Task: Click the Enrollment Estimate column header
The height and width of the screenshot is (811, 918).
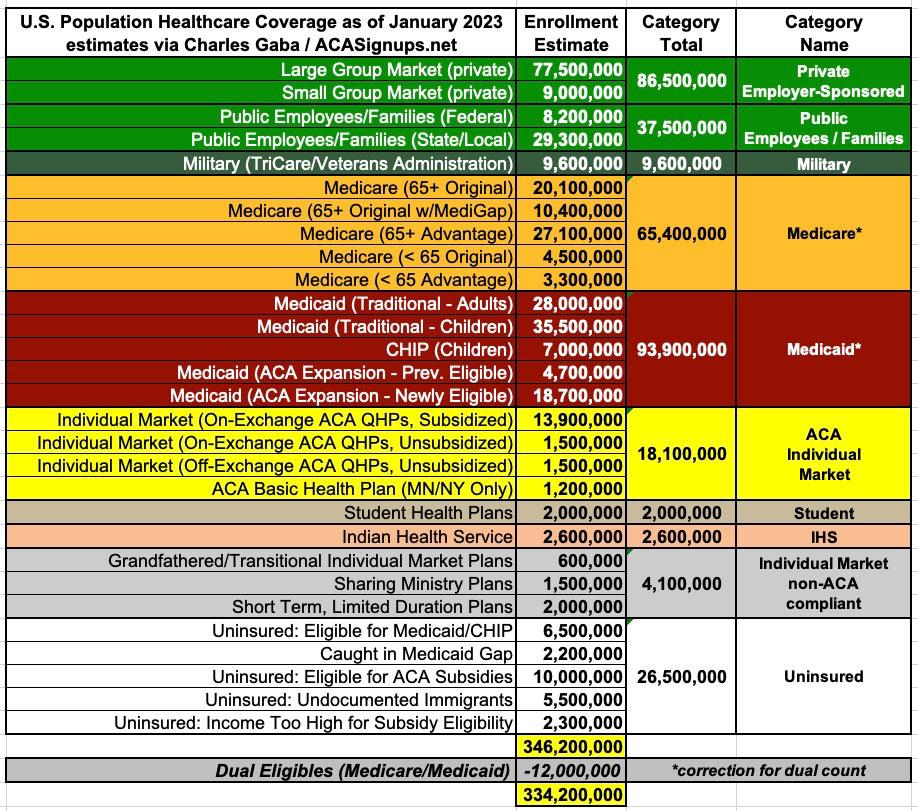Action: 571,33
